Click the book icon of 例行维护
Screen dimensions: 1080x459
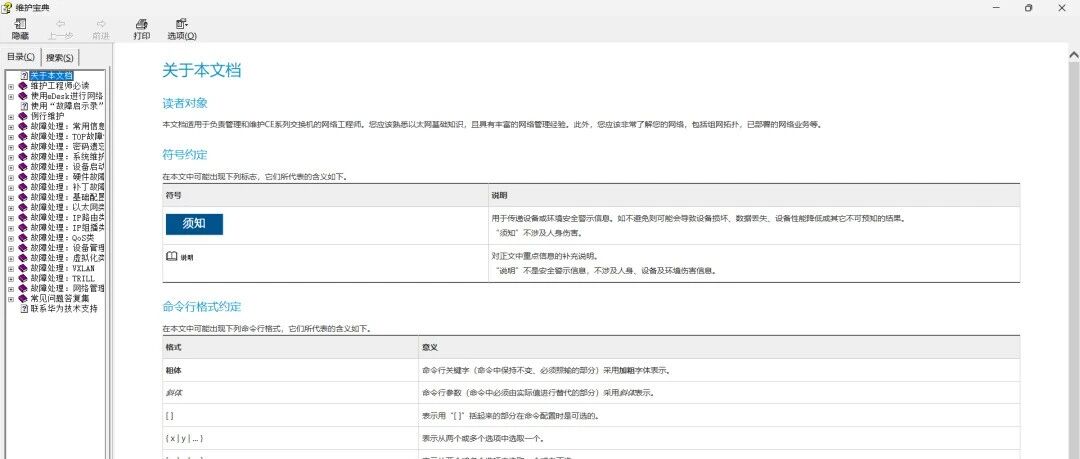point(23,116)
